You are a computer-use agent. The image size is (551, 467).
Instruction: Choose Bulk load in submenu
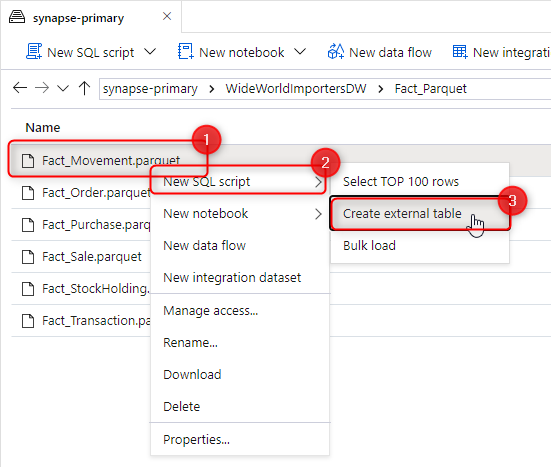[x=420, y=246]
